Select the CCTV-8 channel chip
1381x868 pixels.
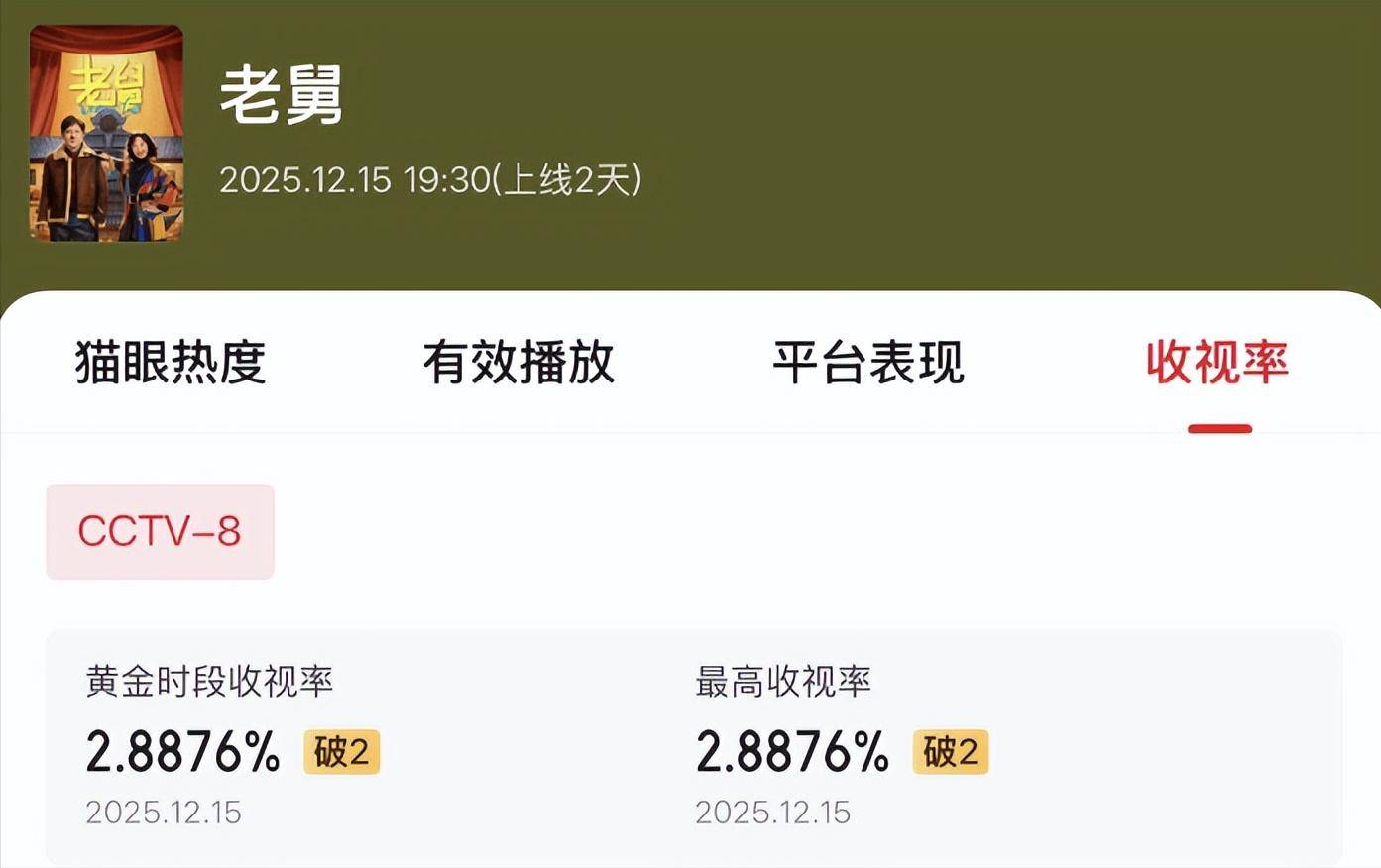coord(160,532)
